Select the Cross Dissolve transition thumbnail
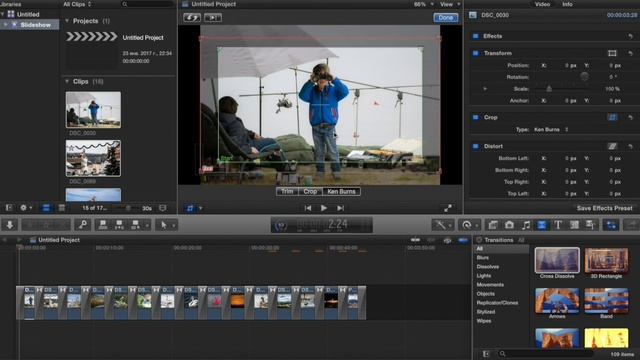The image size is (640, 360). (x=557, y=260)
